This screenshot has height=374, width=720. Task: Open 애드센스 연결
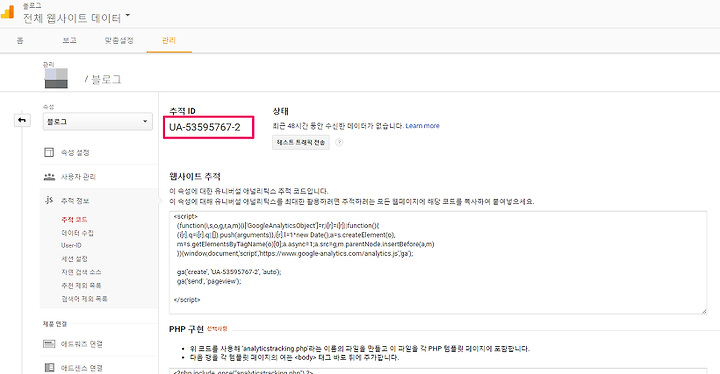click(82, 368)
